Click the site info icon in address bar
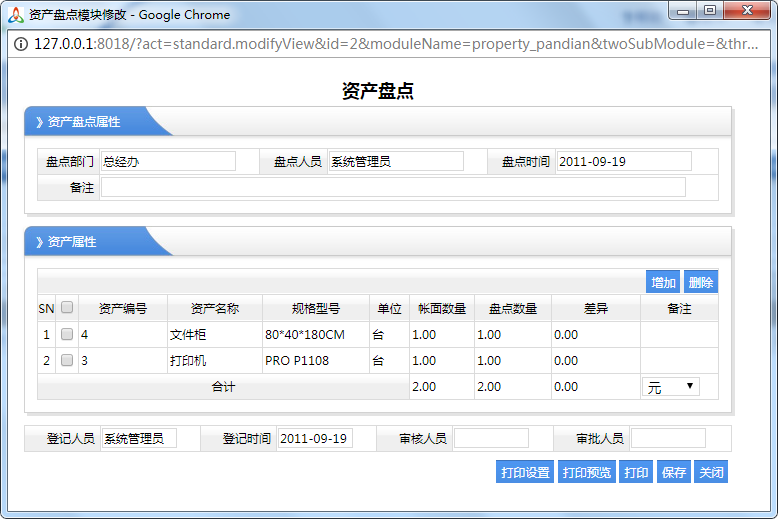The image size is (778, 519). click(22, 44)
